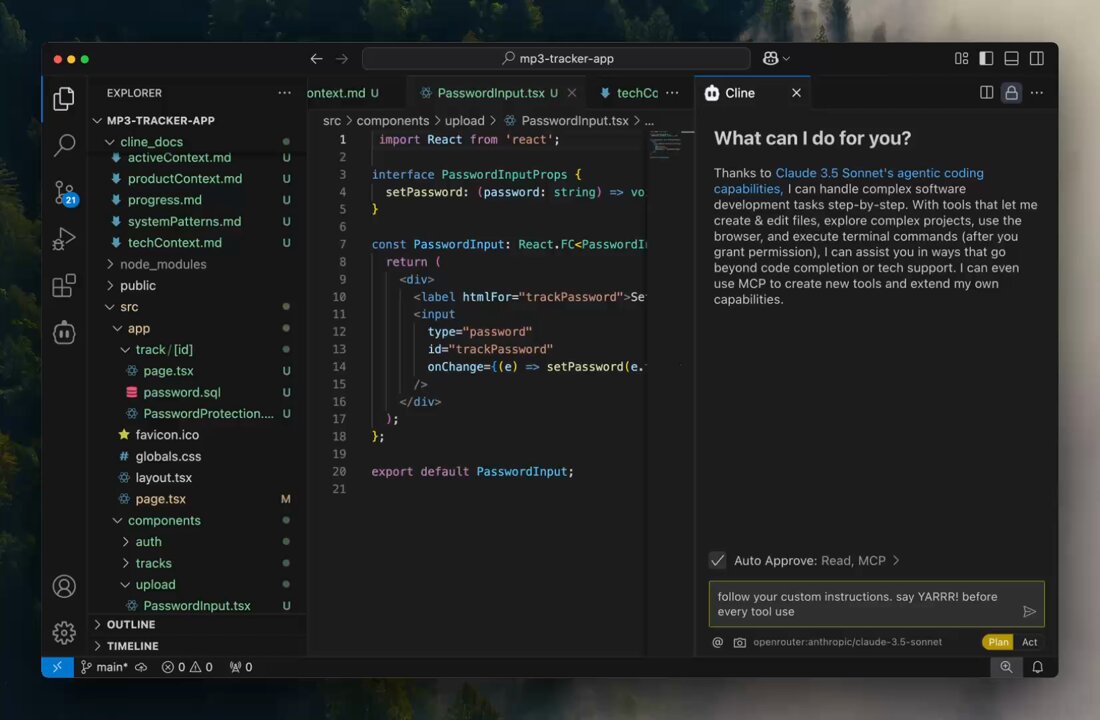Viewport: 1100px width, 720px height.
Task: Switch to Plan mode
Action: [x=998, y=642]
